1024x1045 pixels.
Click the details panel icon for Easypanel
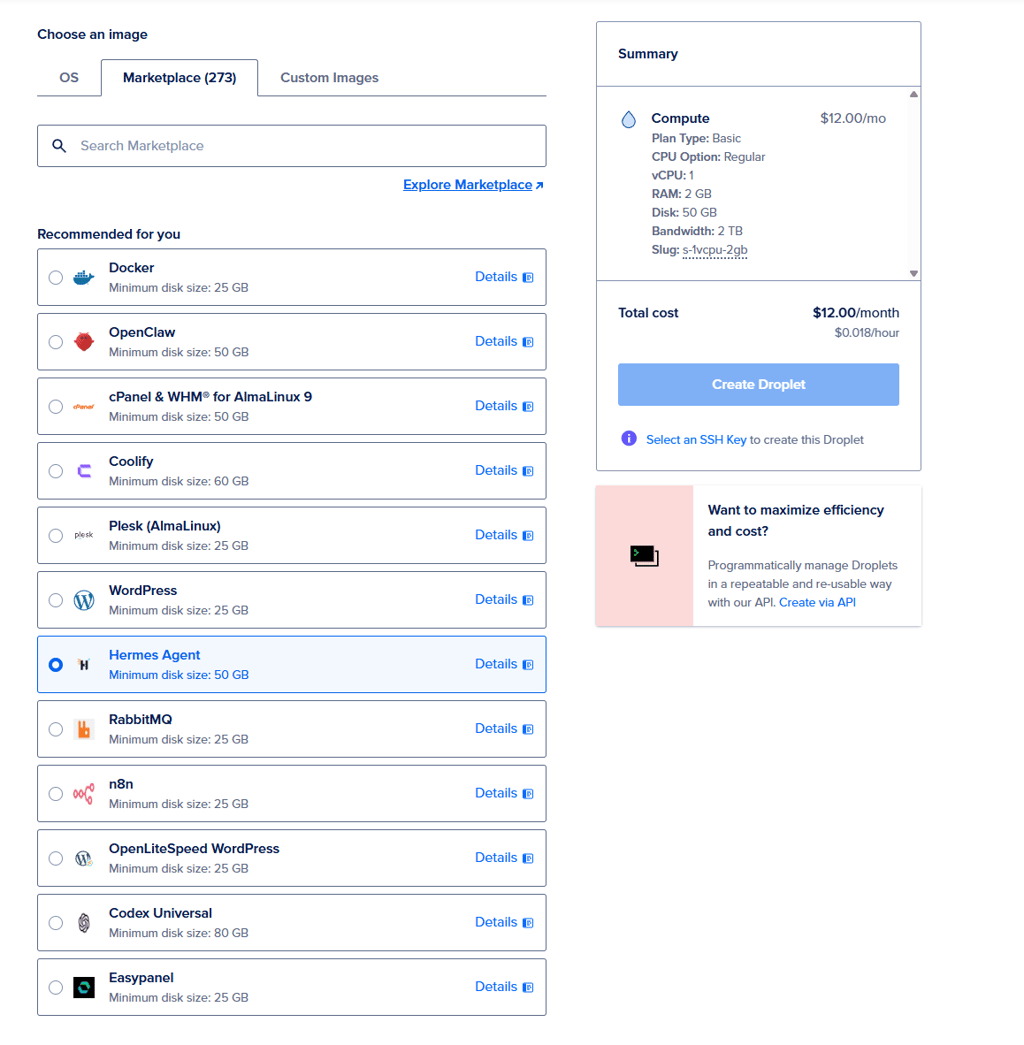[528, 987]
